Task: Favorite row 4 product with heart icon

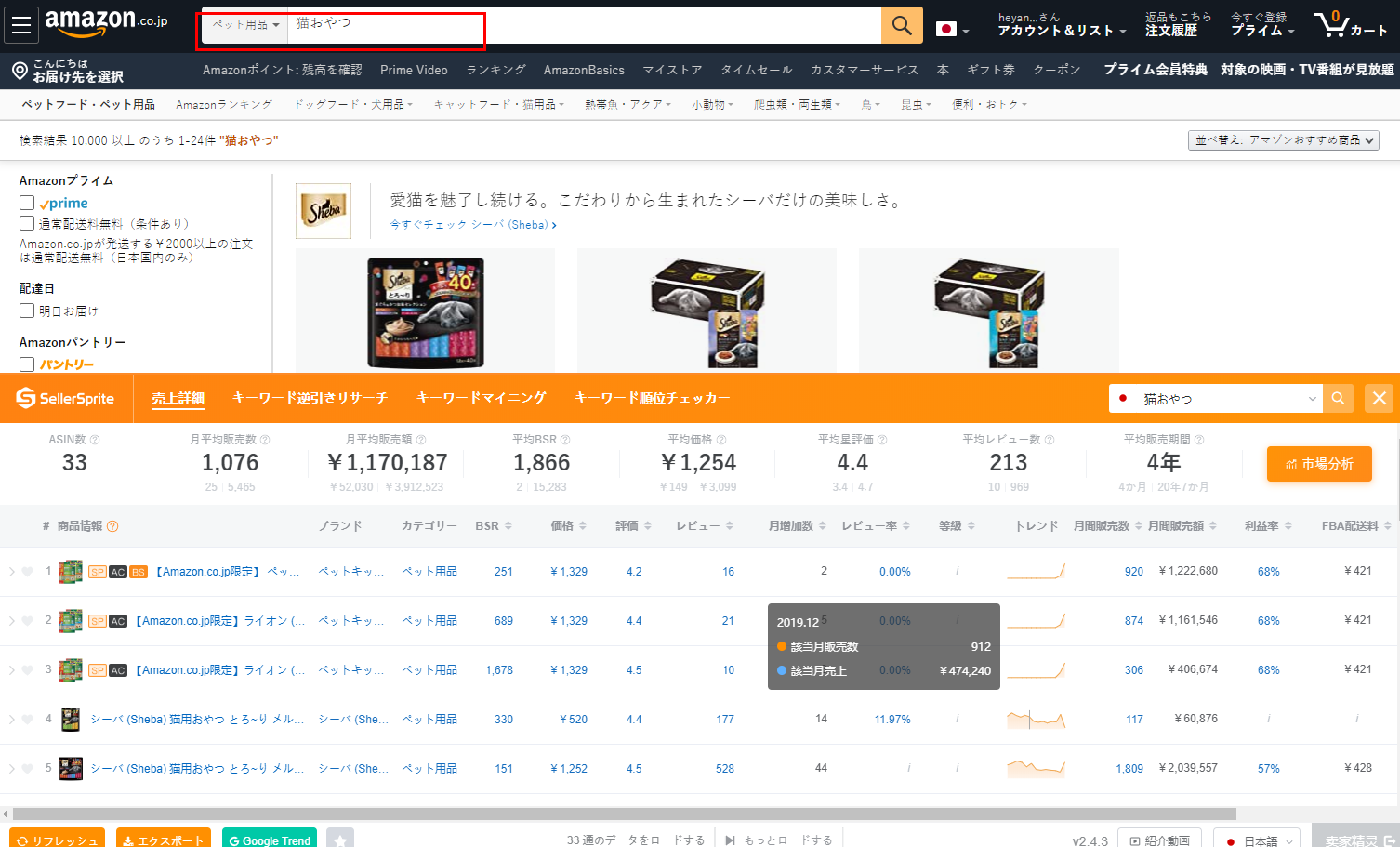Action: coord(27,720)
